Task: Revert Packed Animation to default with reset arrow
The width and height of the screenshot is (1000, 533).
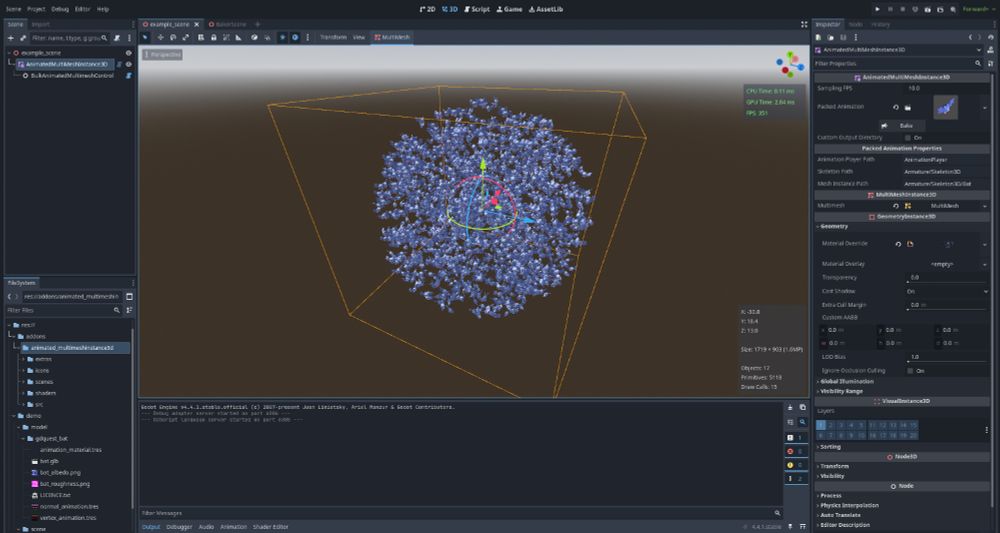Action: 895,107
